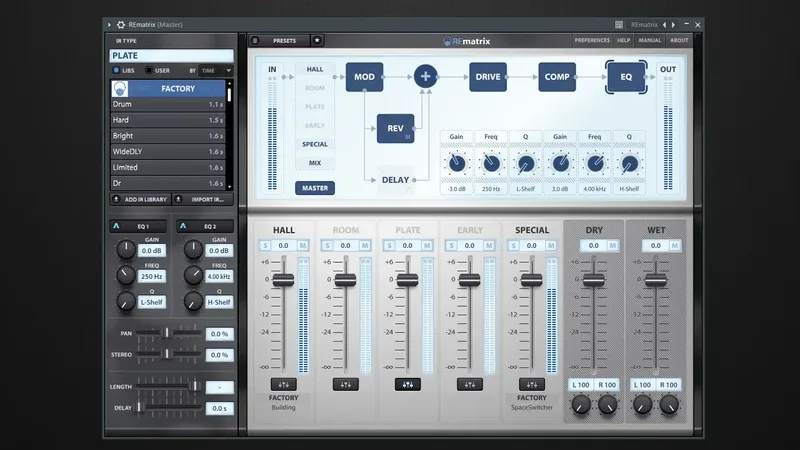Open the MANUAL menu item
Image resolution: width=800 pixels, height=450 pixels.
coord(649,40)
